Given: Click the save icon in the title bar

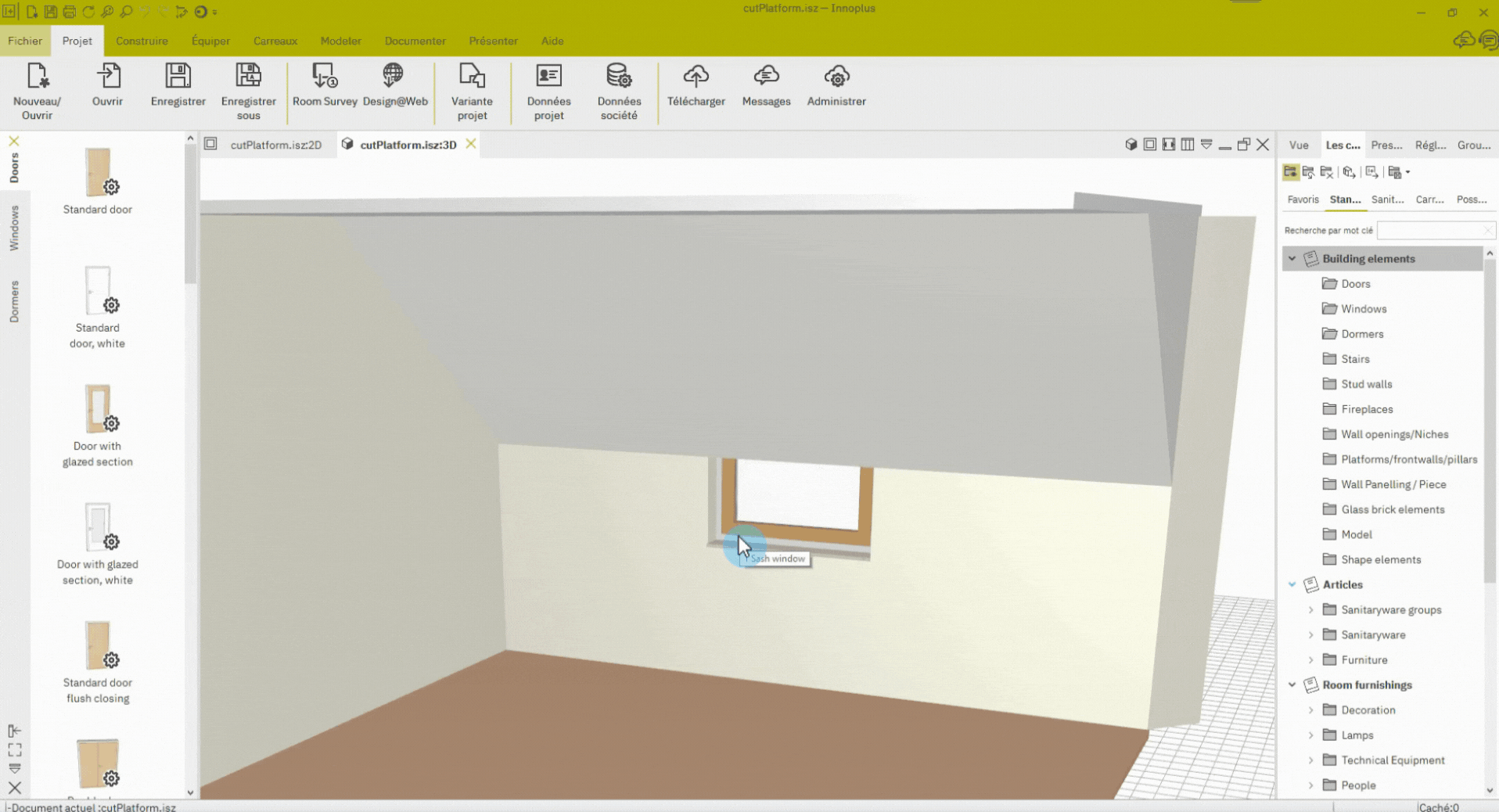Looking at the screenshot, I should (51, 12).
